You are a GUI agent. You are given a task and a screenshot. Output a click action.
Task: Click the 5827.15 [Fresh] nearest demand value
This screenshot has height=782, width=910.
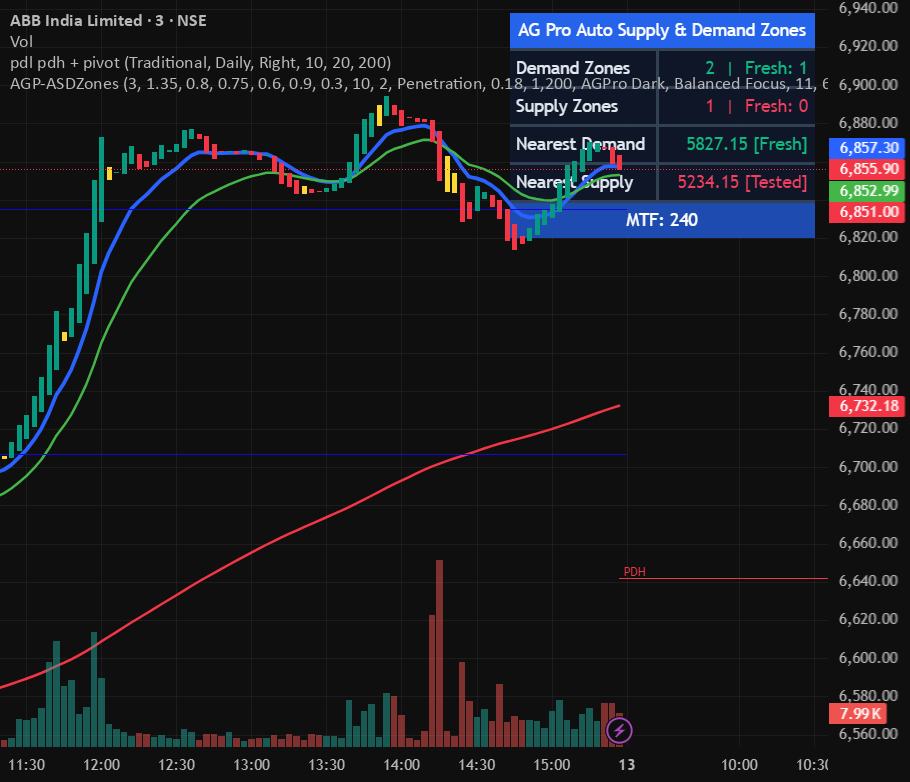coord(746,144)
